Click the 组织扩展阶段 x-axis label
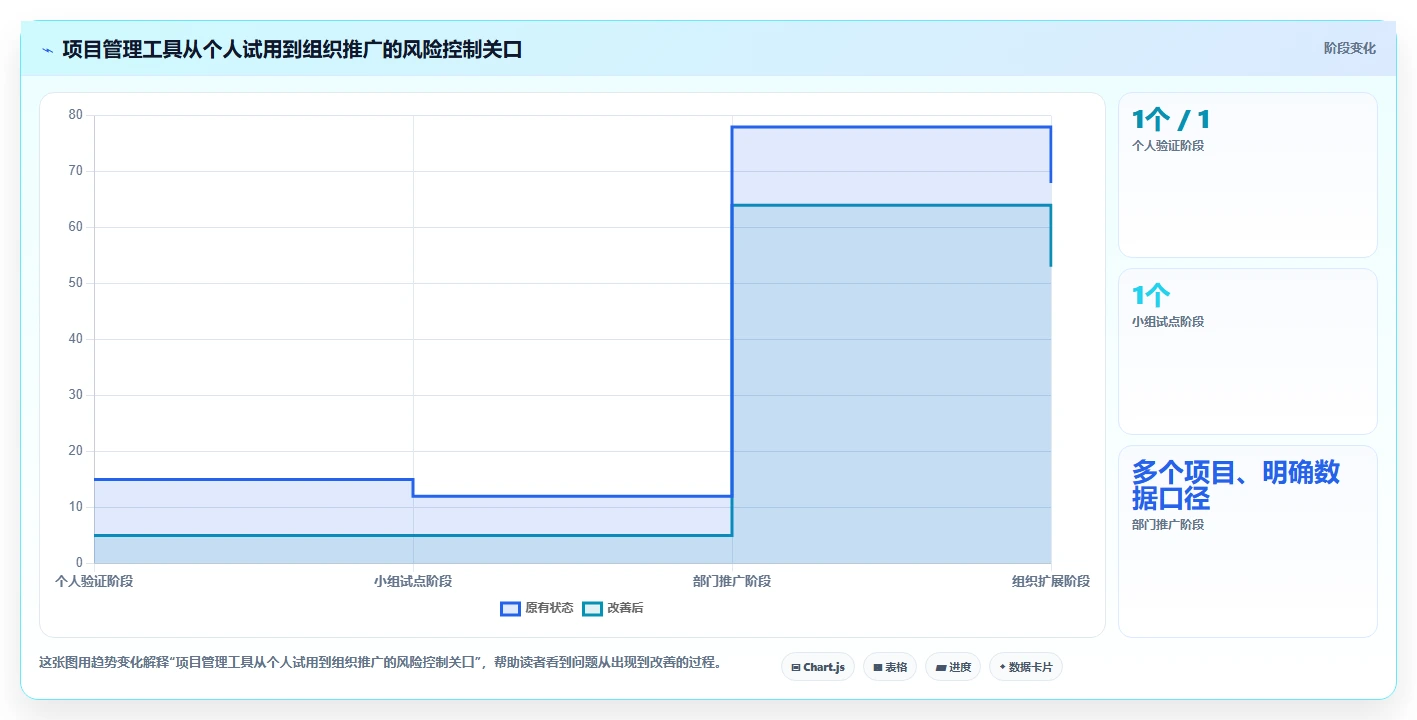Screen dimensions: 1417x720 click(1051, 581)
